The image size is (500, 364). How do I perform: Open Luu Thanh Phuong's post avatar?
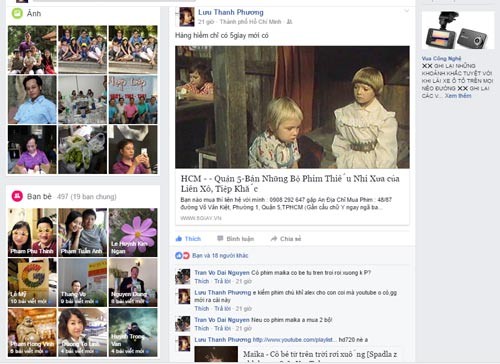pyautogui.click(x=187, y=17)
